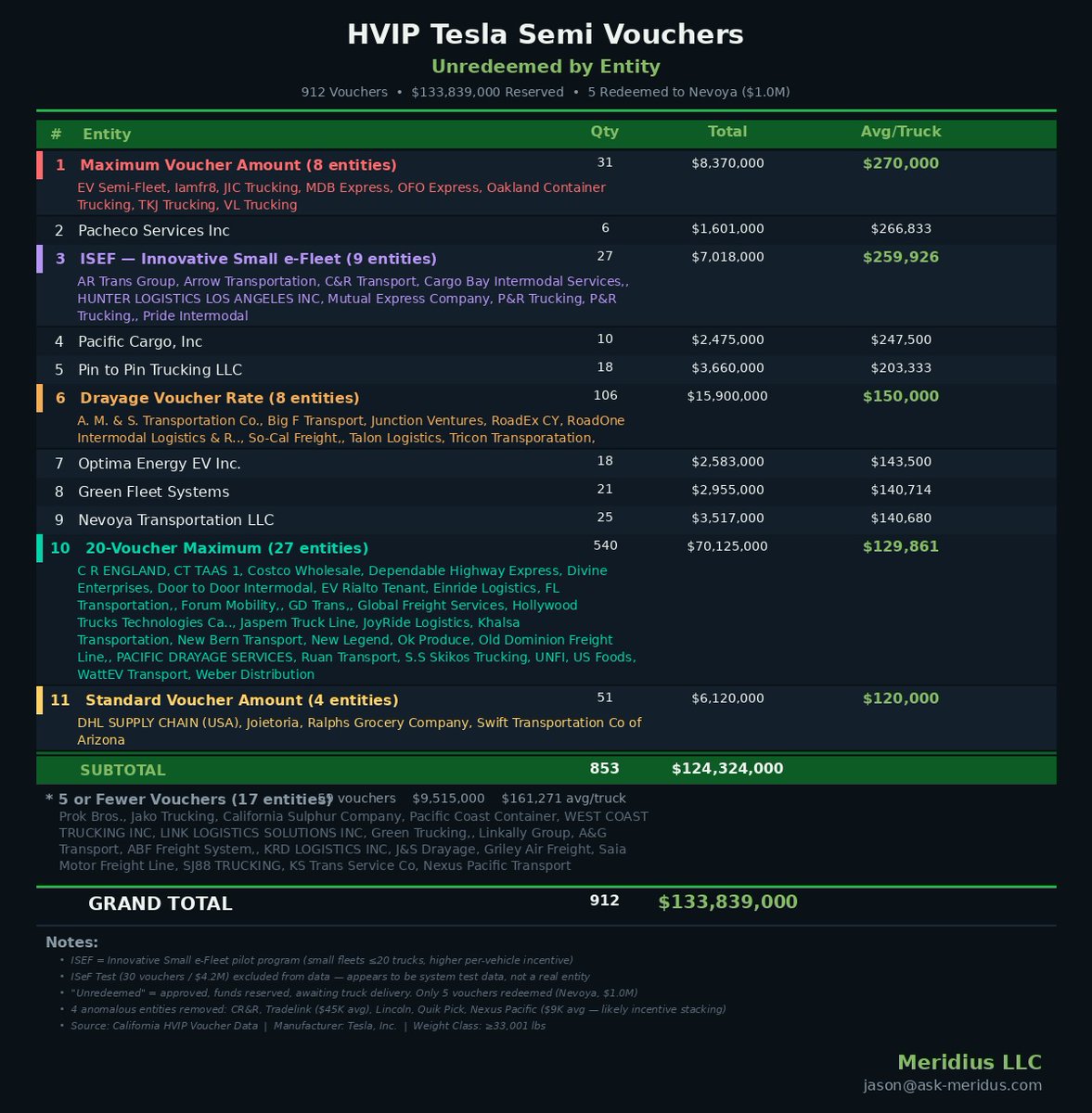Click the $3,660,000 total value
1092x1113 pixels.
point(727,368)
